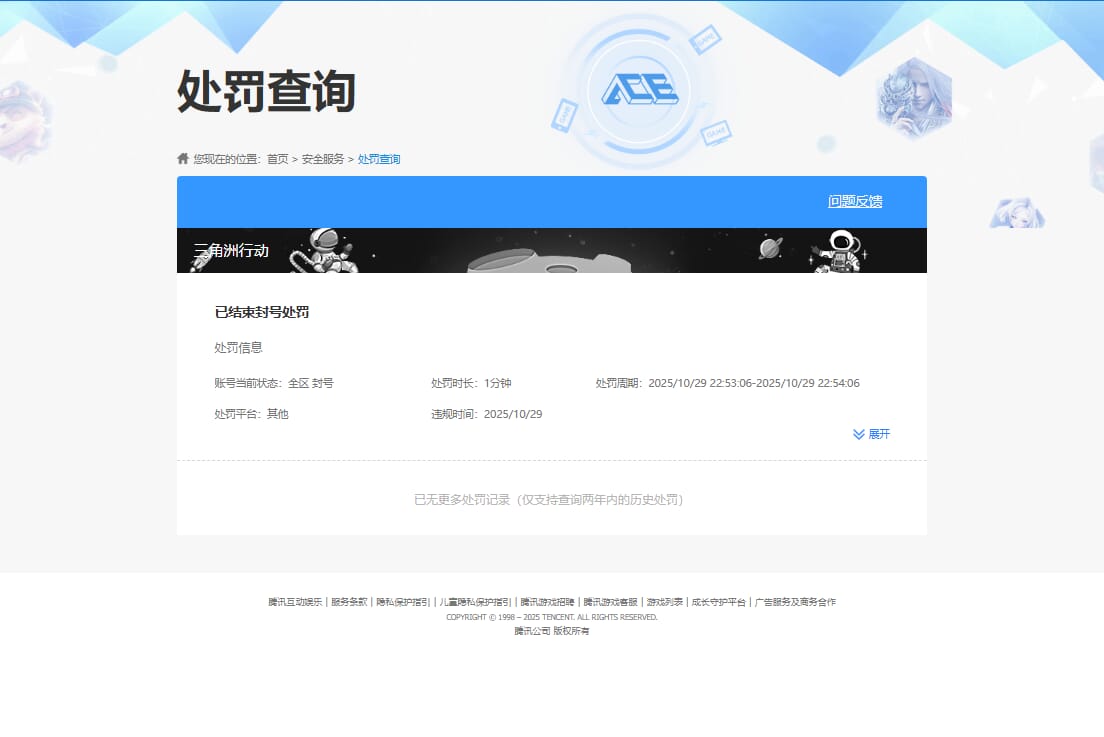This screenshot has width=1104, height=737.
Task: Click the double-chevron 展开 icon
Action: [858, 434]
